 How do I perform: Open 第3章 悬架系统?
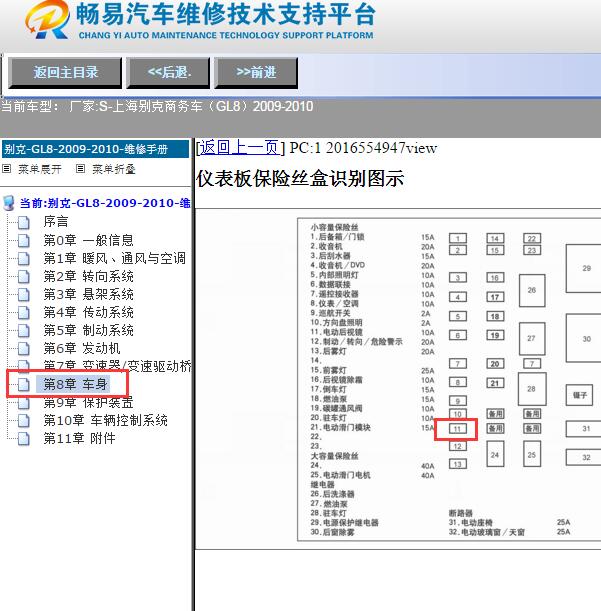[88, 294]
